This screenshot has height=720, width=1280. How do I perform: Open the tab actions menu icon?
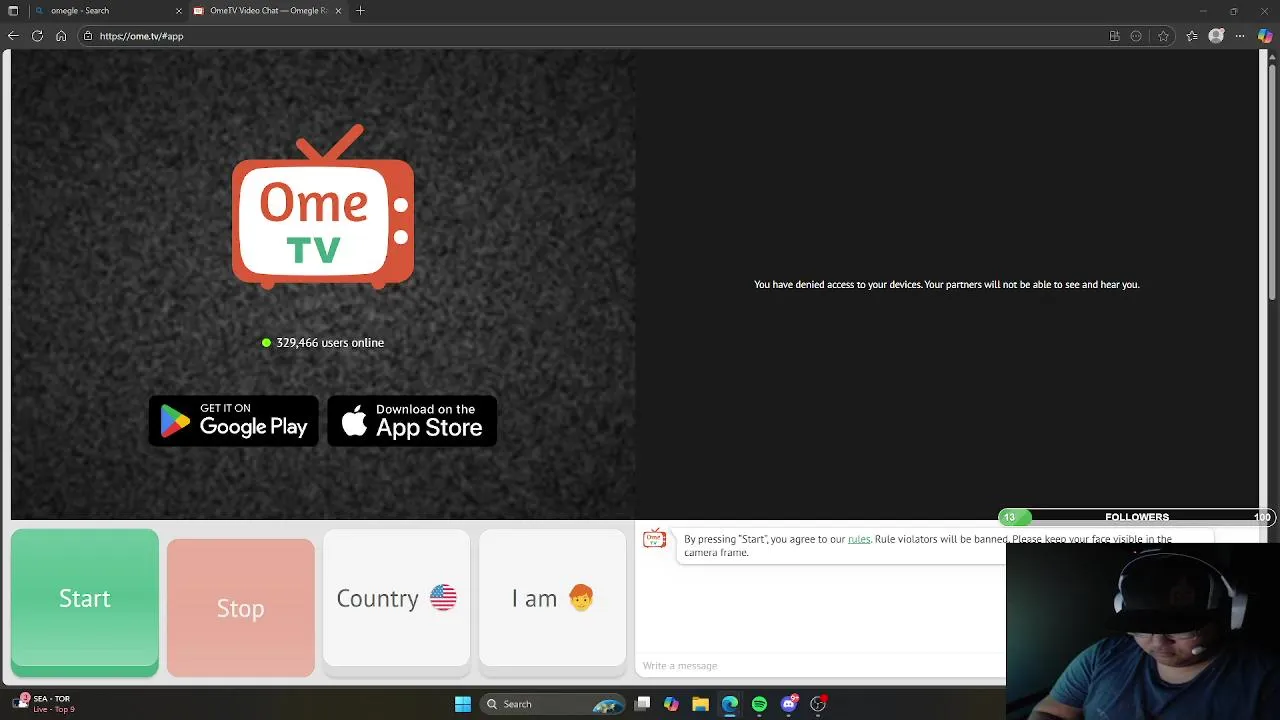[x=13, y=11]
